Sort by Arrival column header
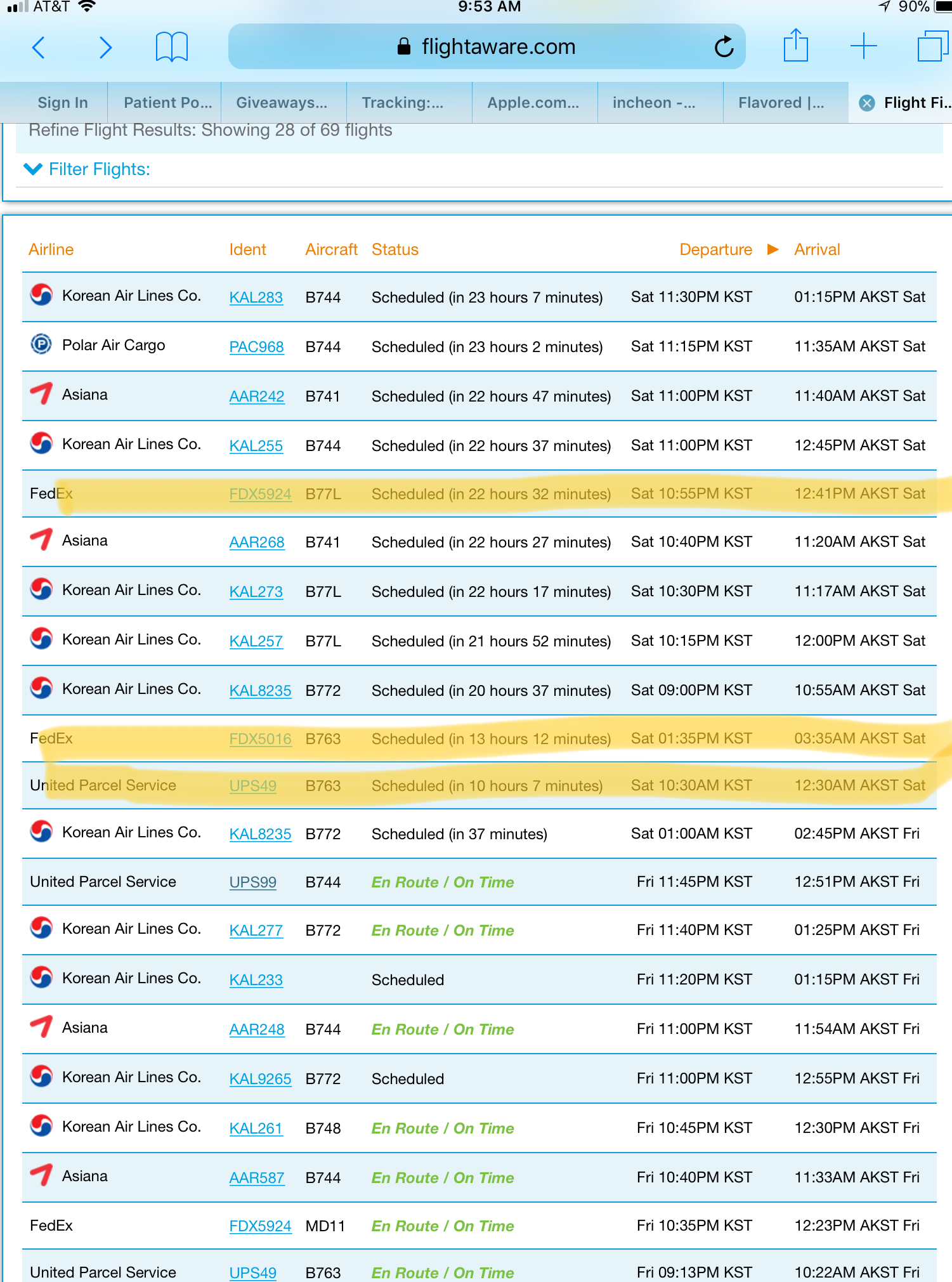The image size is (952, 1282). [817, 249]
